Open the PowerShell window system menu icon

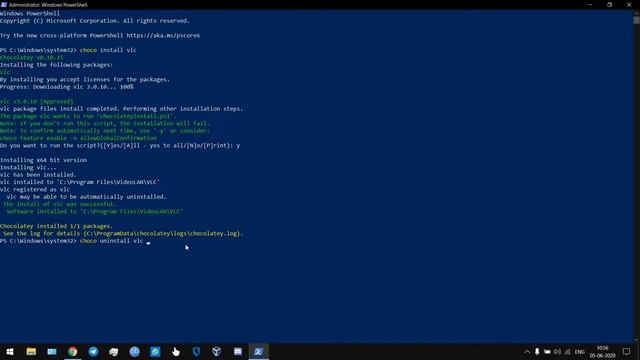coord(4,4)
